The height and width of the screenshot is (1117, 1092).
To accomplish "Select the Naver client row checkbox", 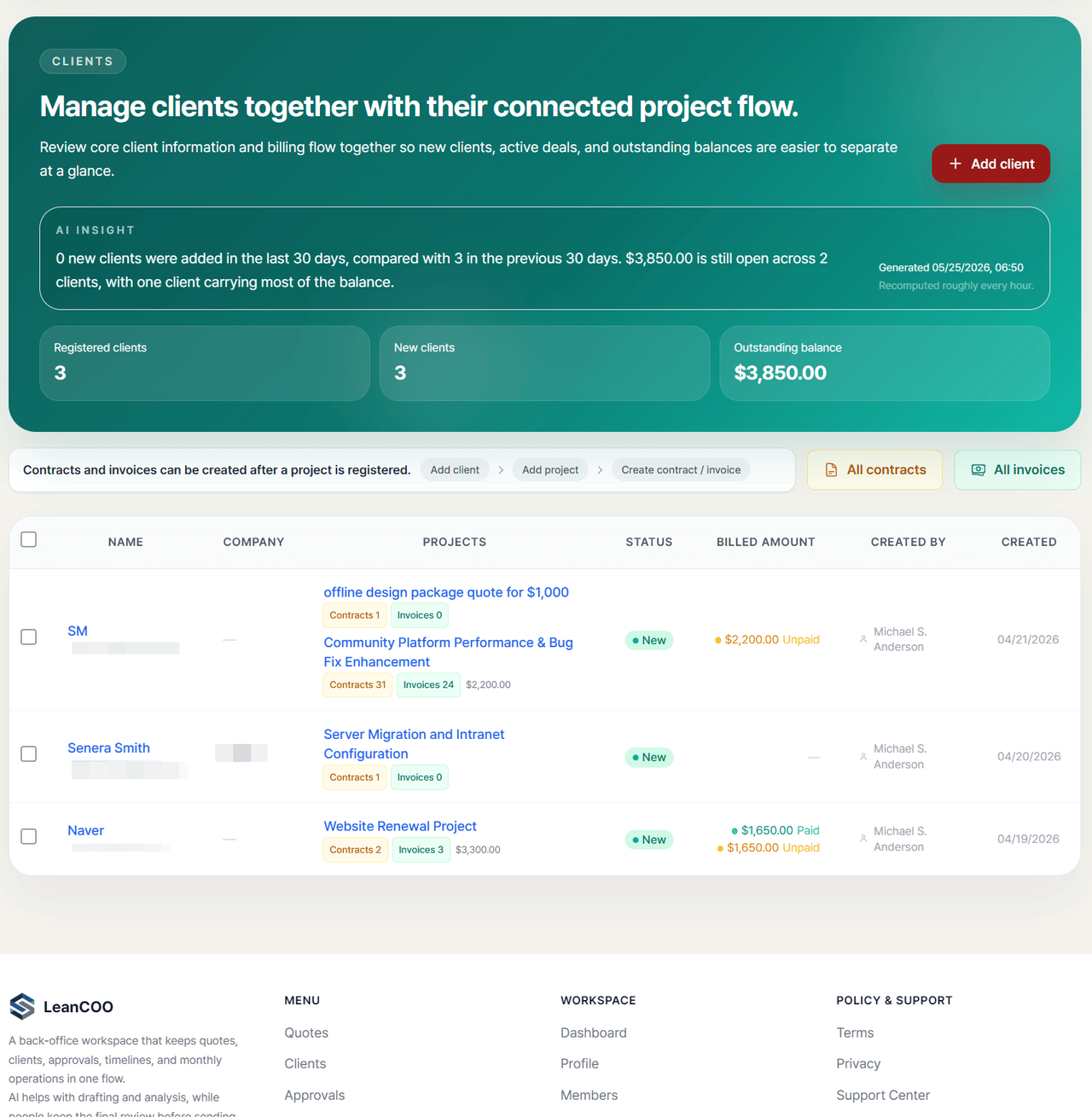I will [29, 836].
